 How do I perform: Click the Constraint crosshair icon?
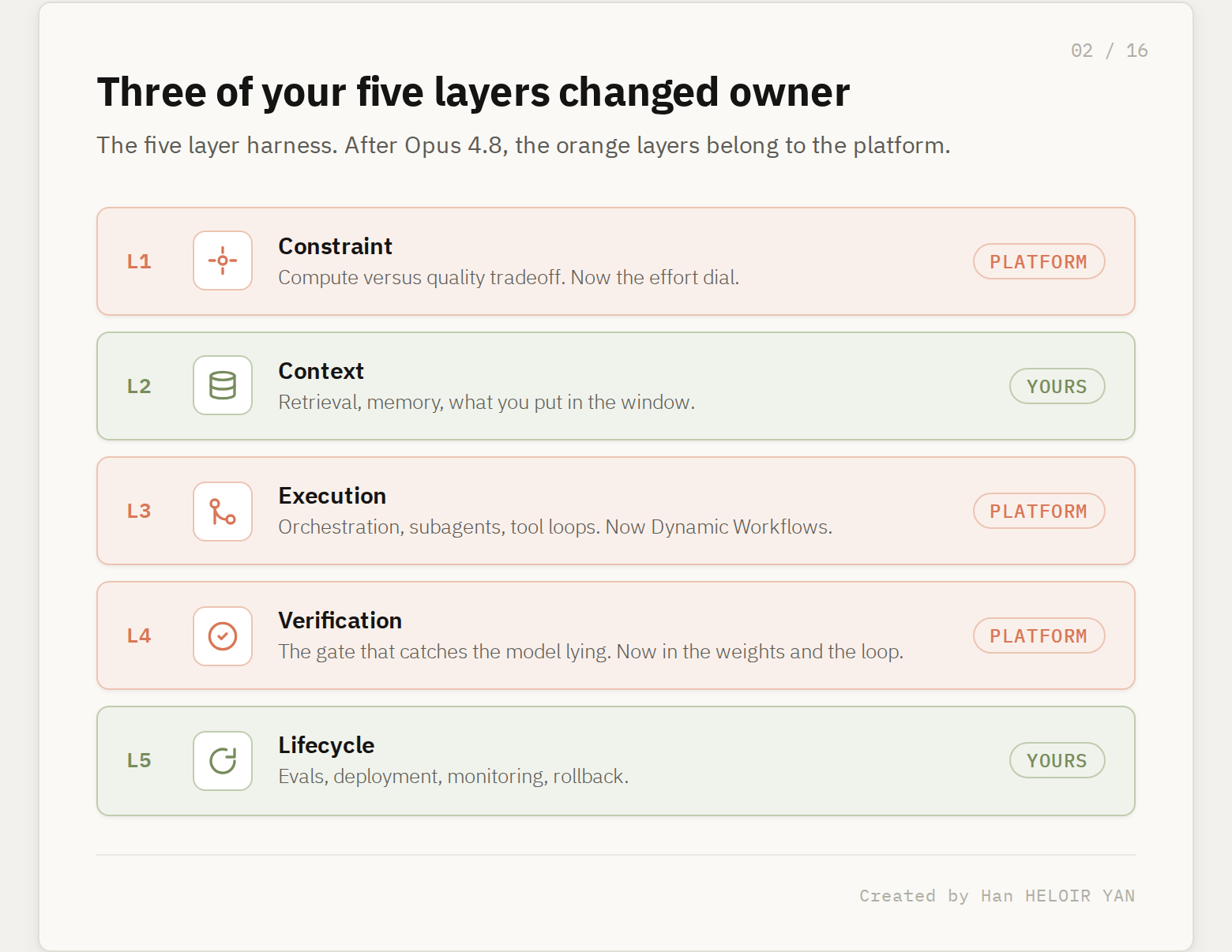point(223,260)
